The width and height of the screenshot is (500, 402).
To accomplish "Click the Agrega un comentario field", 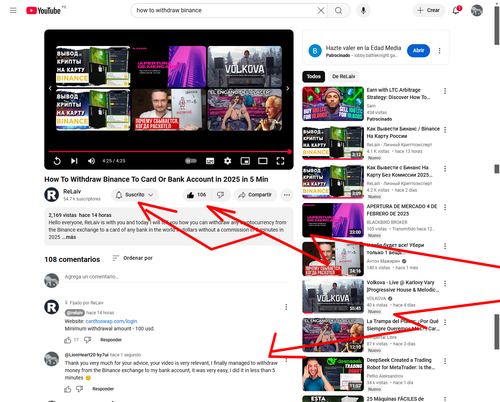I will 176,277.
